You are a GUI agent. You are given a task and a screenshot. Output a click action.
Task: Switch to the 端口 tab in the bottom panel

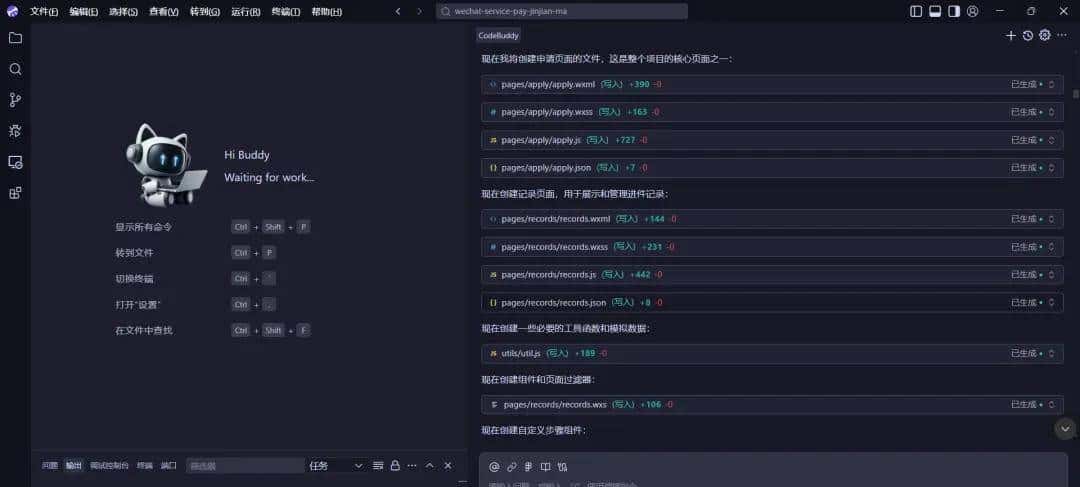[x=169, y=466]
